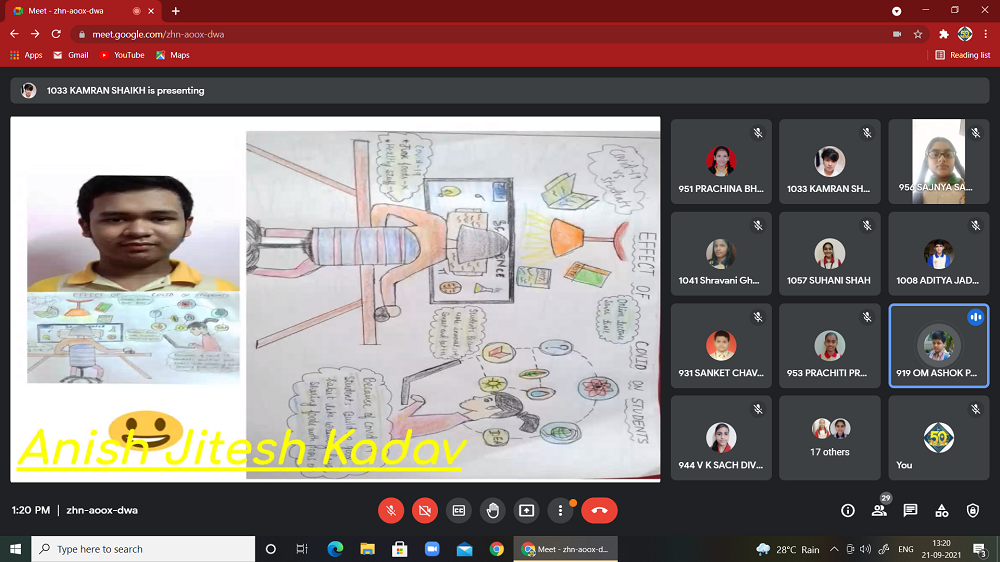This screenshot has height=562, width=1000.
Task: Unmute the microphone in call controls
Action: coord(391,510)
